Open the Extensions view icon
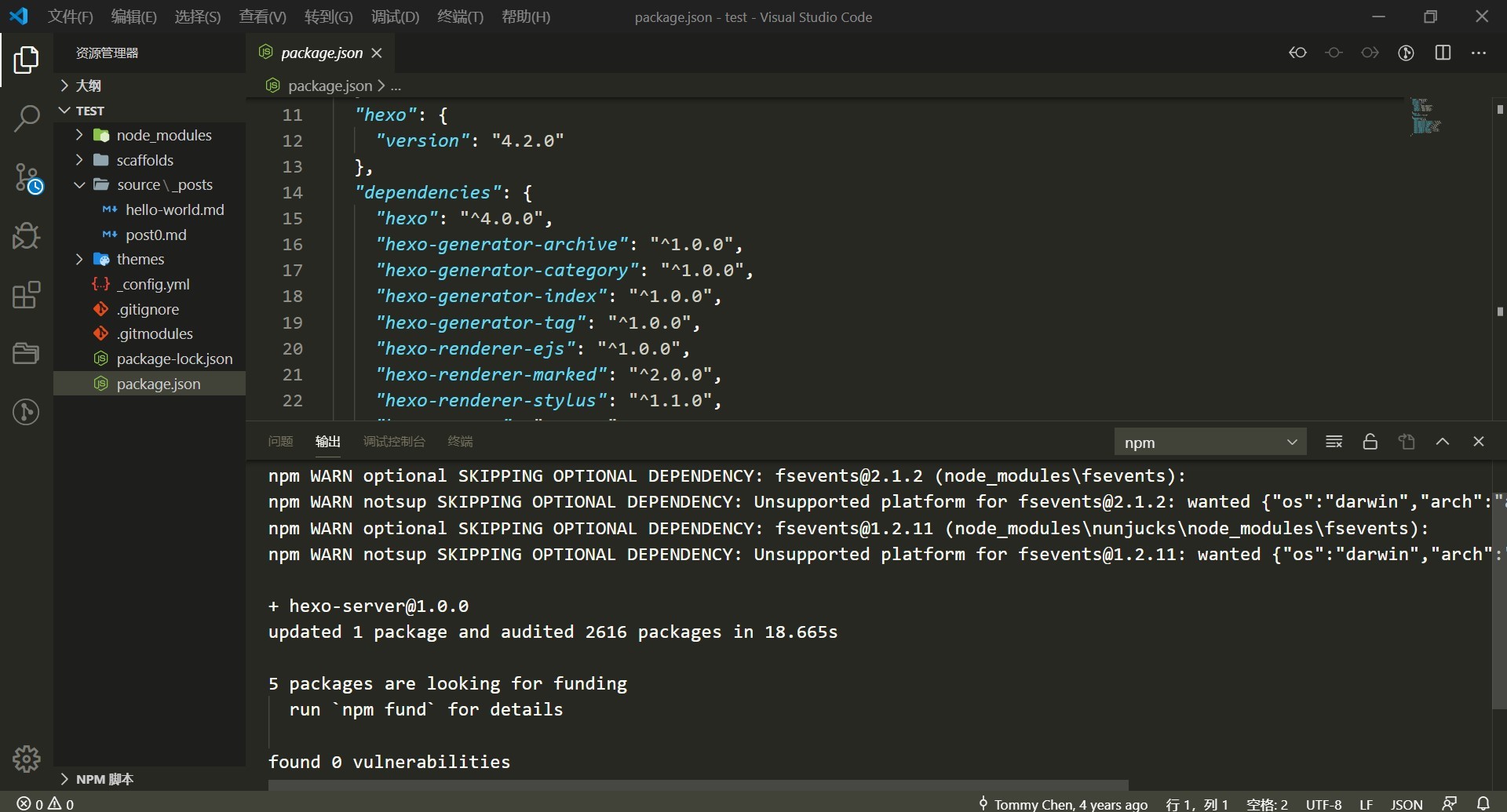 (x=26, y=295)
